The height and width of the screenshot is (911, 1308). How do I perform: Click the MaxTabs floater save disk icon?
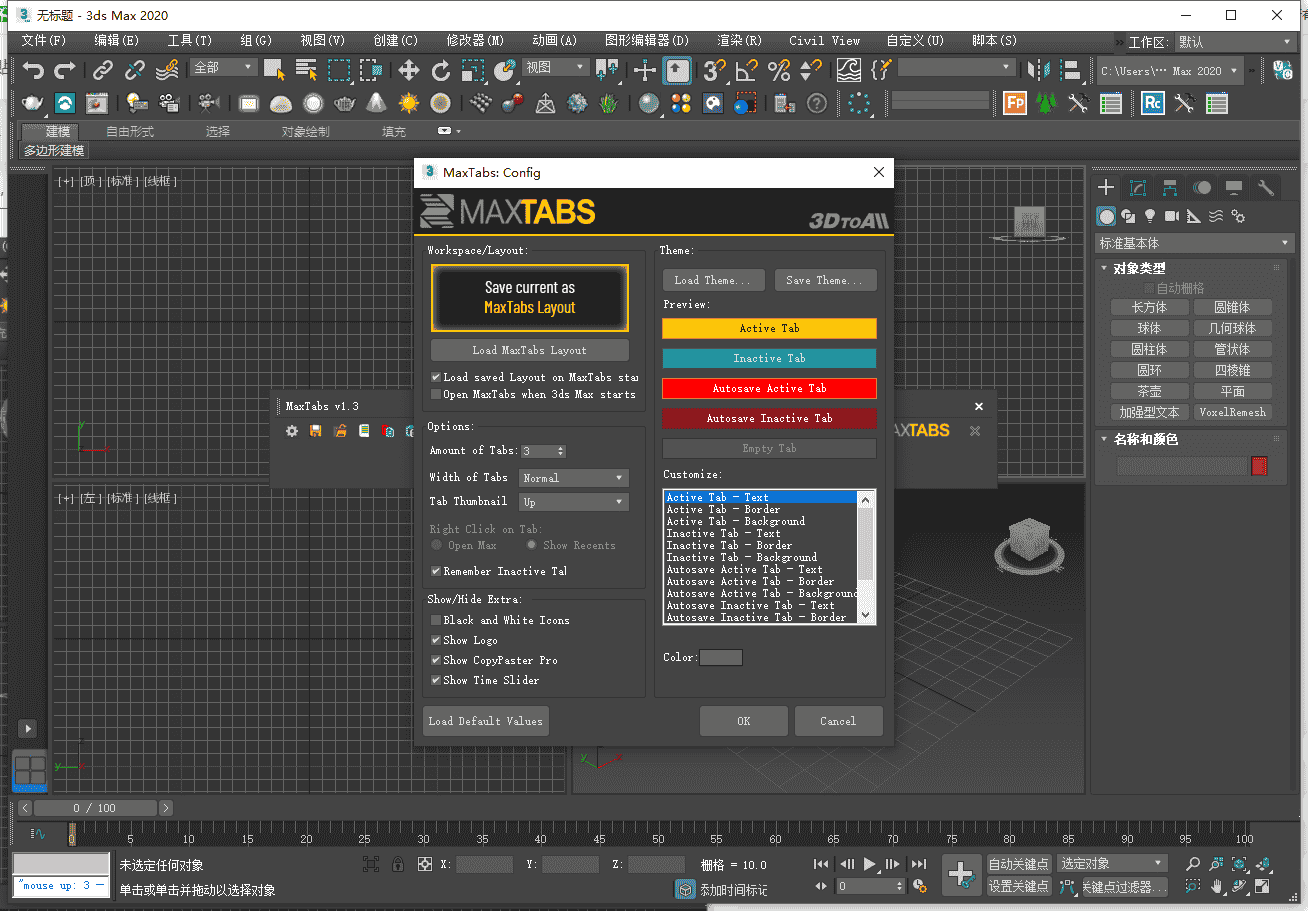(x=316, y=431)
